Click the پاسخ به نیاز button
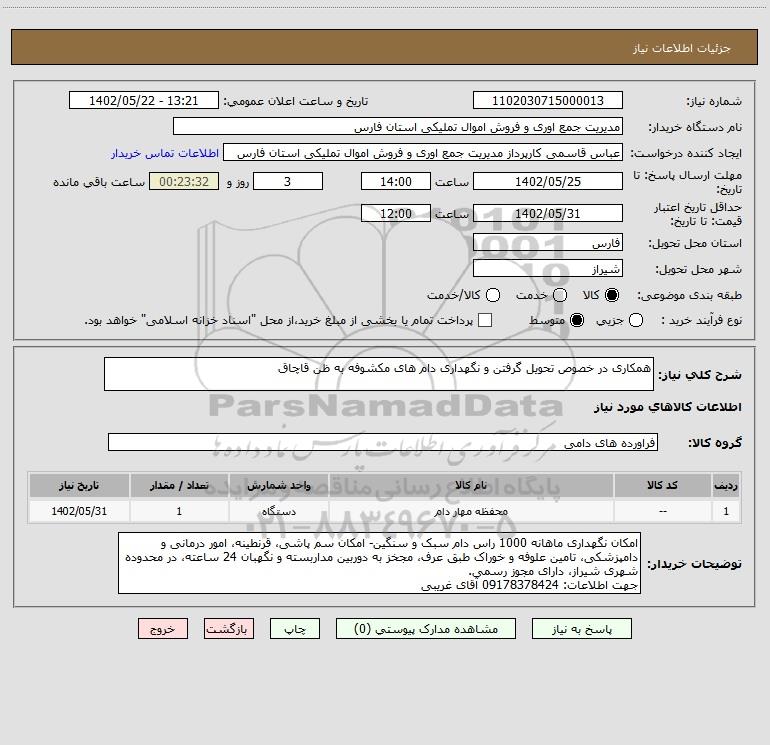Screen dimensions: 770x745 tap(582, 629)
